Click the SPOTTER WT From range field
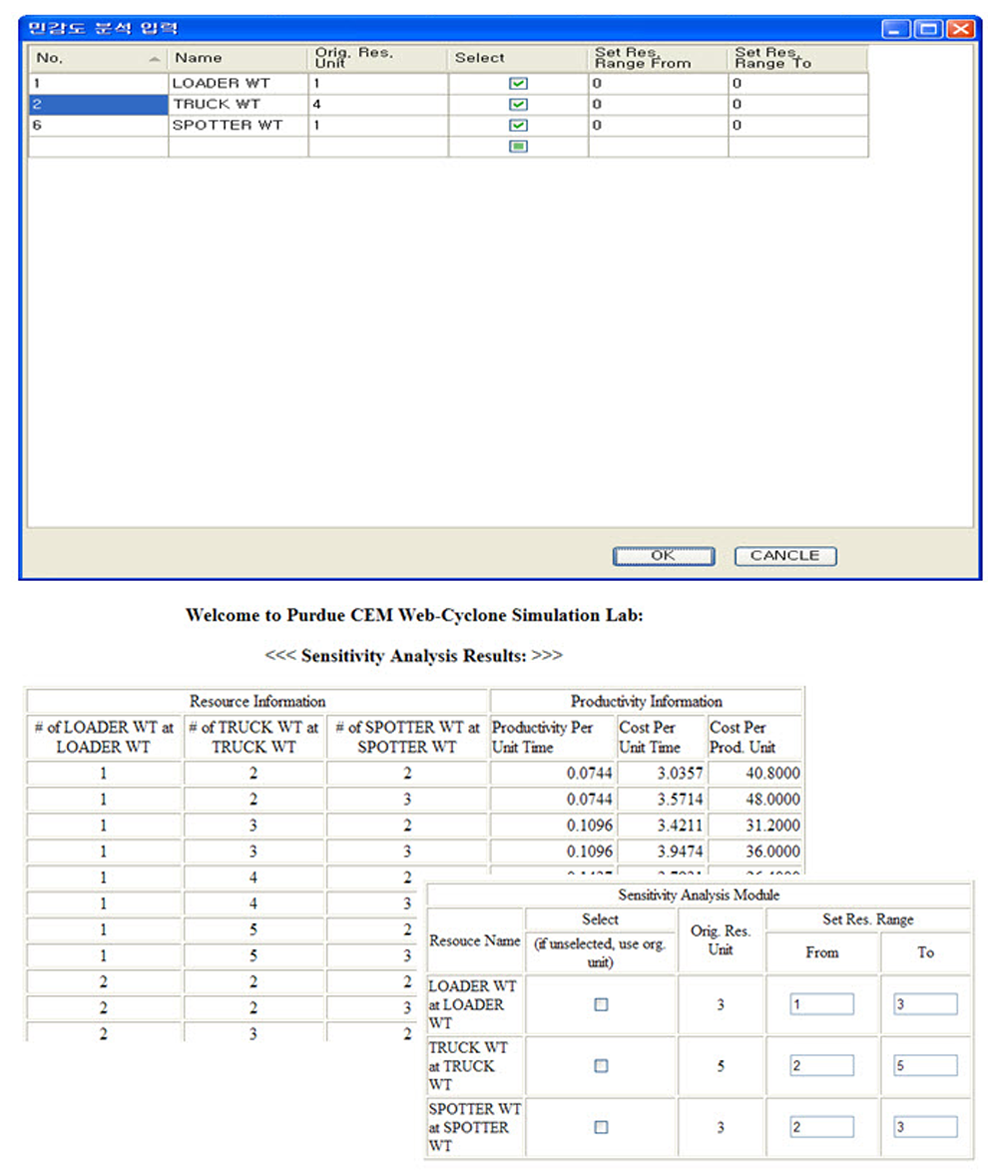The width and height of the screenshot is (998, 1174). pyautogui.click(x=821, y=1127)
